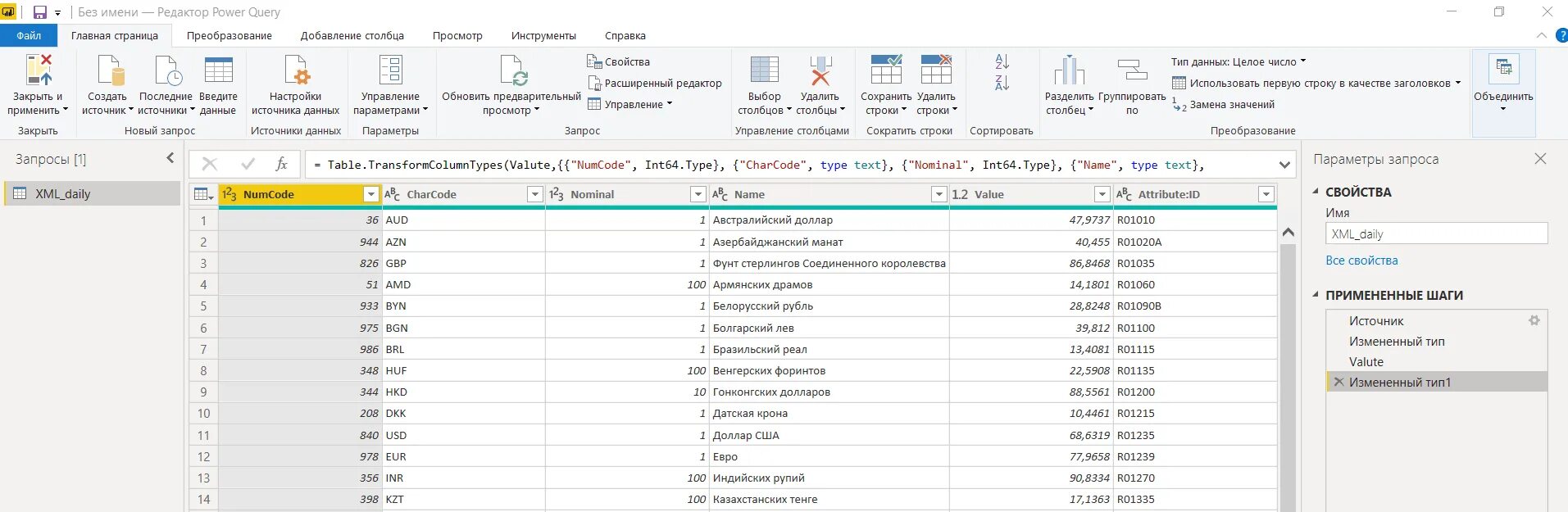Sort ascending A-Z icon
This screenshot has height=512, width=1568.
(x=1002, y=61)
